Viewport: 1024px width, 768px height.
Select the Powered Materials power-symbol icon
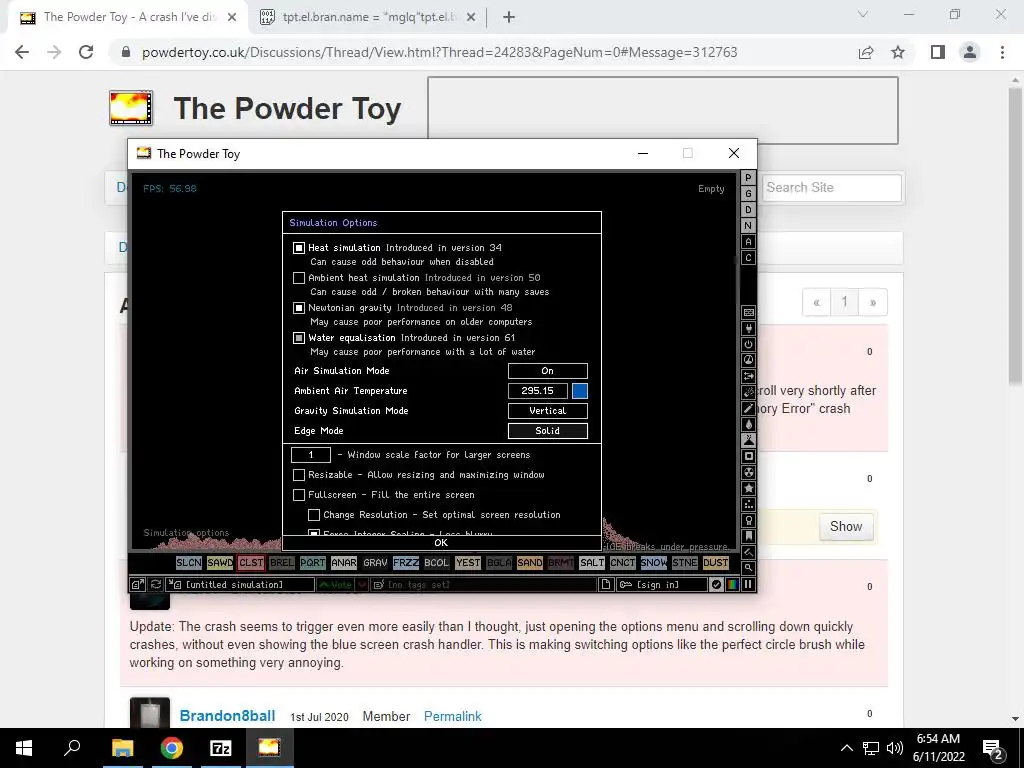[748, 344]
